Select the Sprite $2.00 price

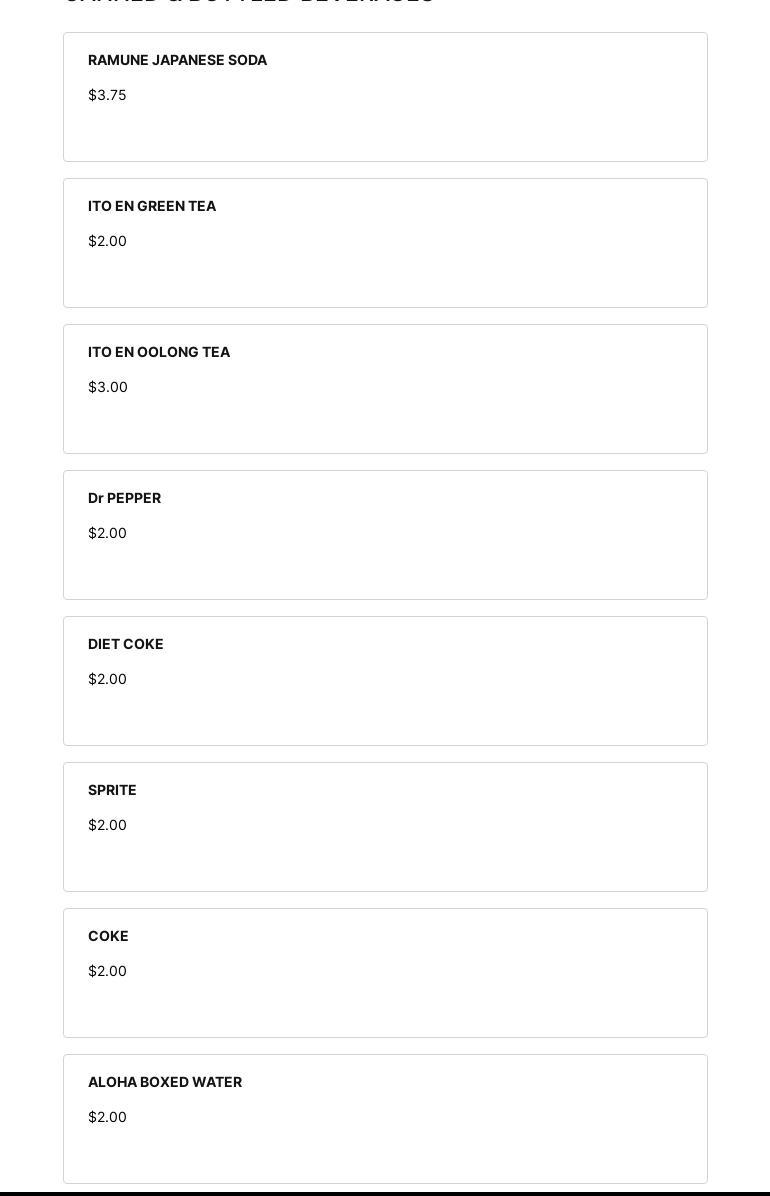coord(107,825)
